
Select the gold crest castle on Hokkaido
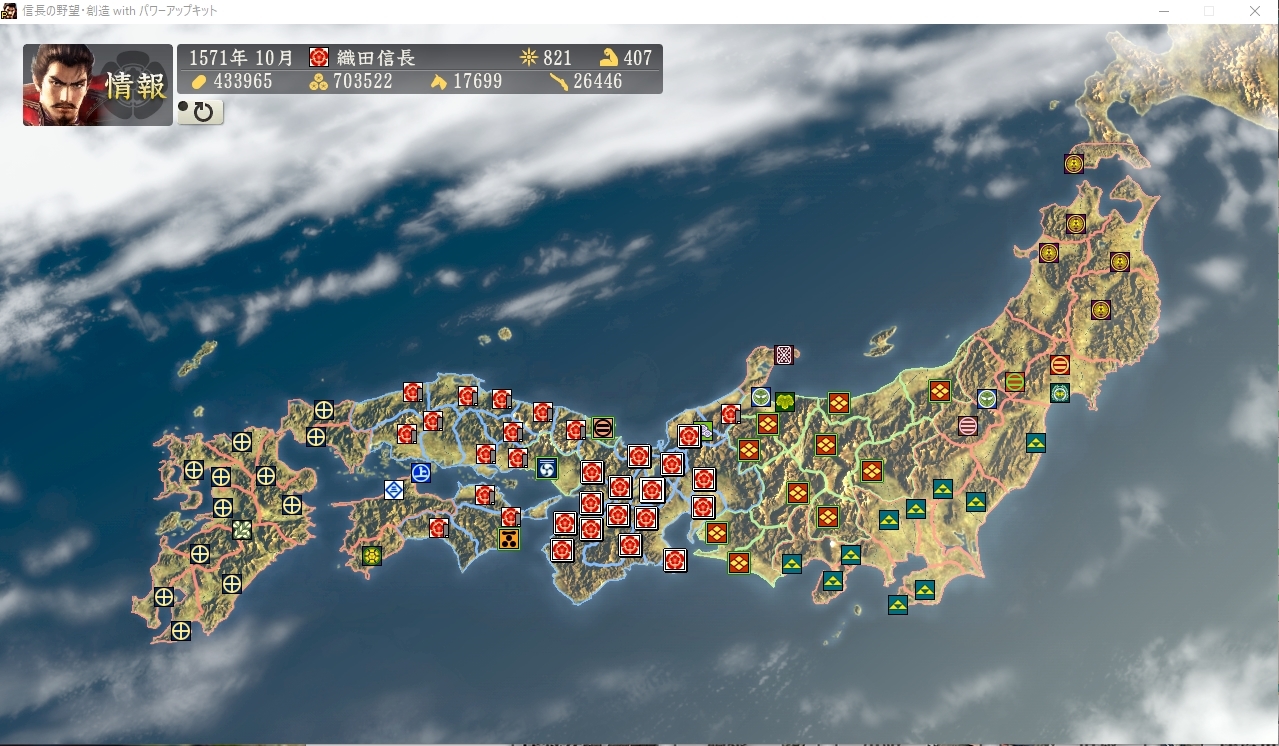point(1075,163)
